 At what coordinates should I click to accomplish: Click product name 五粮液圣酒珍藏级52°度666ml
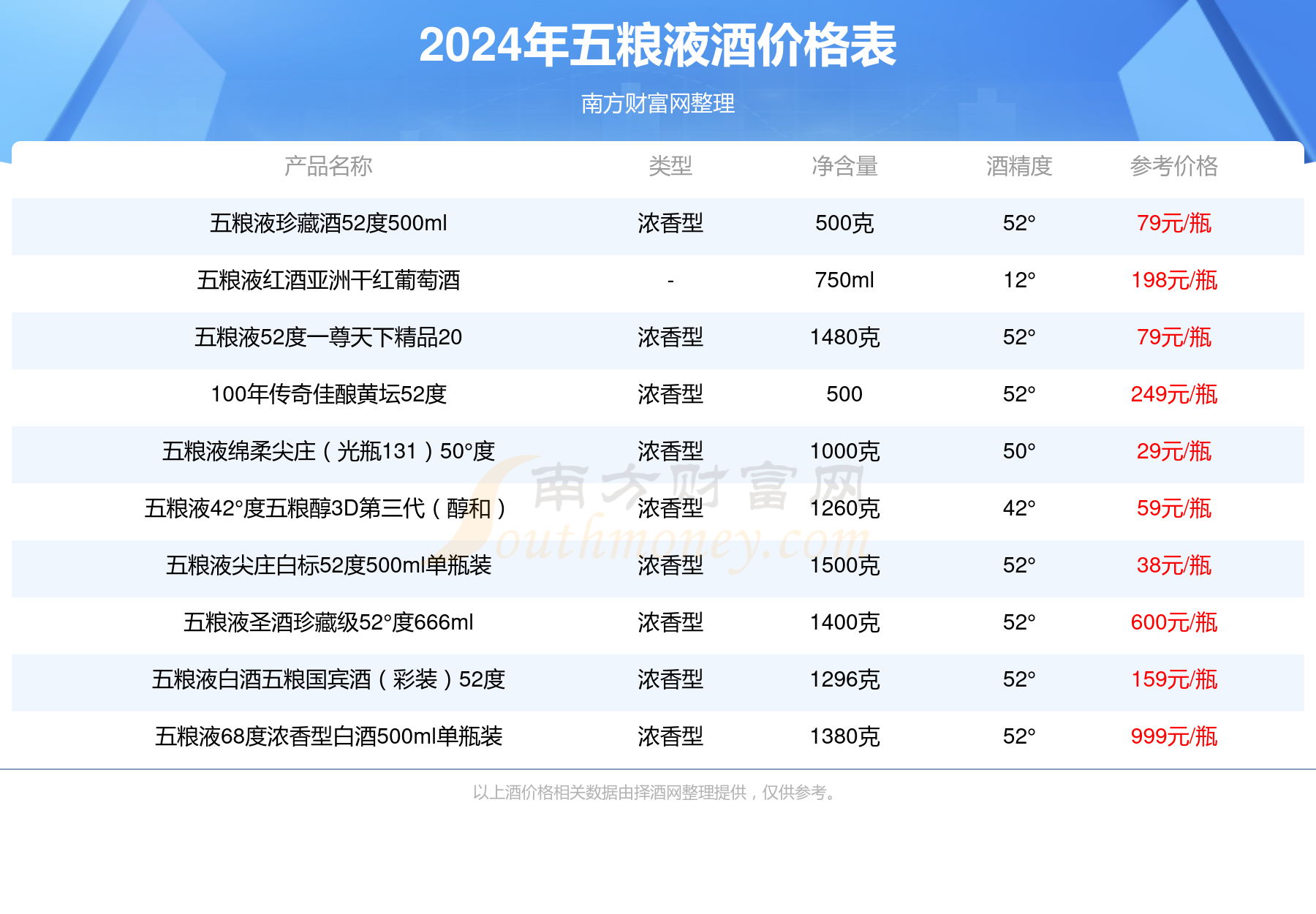[x=328, y=622]
